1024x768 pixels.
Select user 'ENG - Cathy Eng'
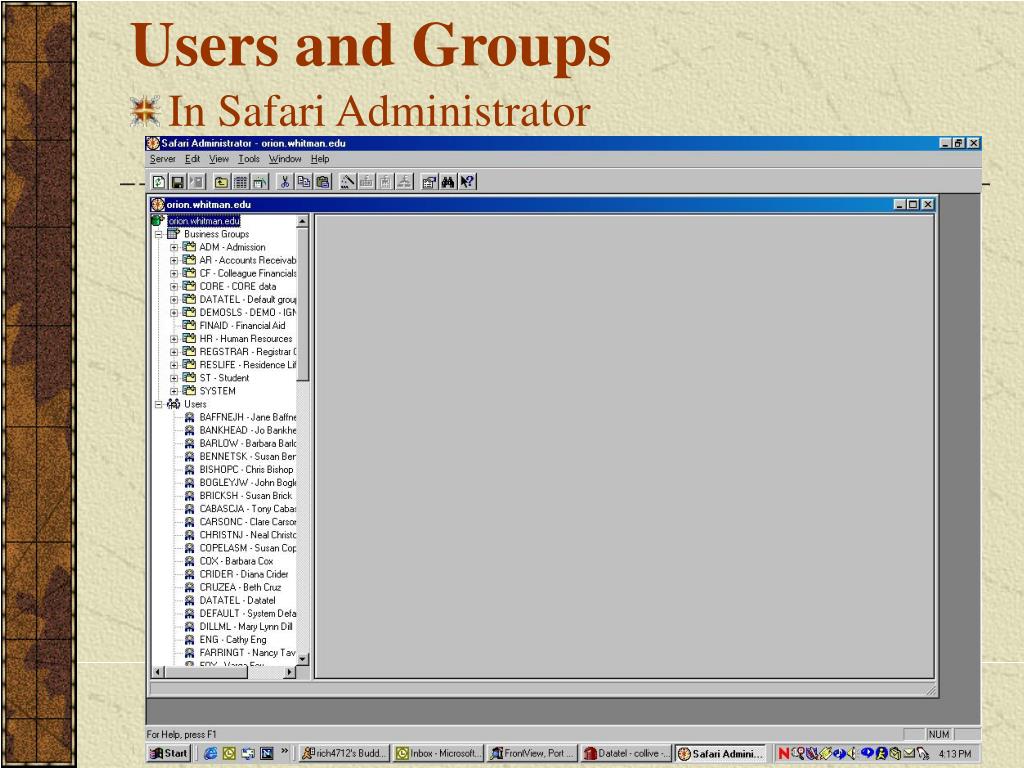coord(233,639)
